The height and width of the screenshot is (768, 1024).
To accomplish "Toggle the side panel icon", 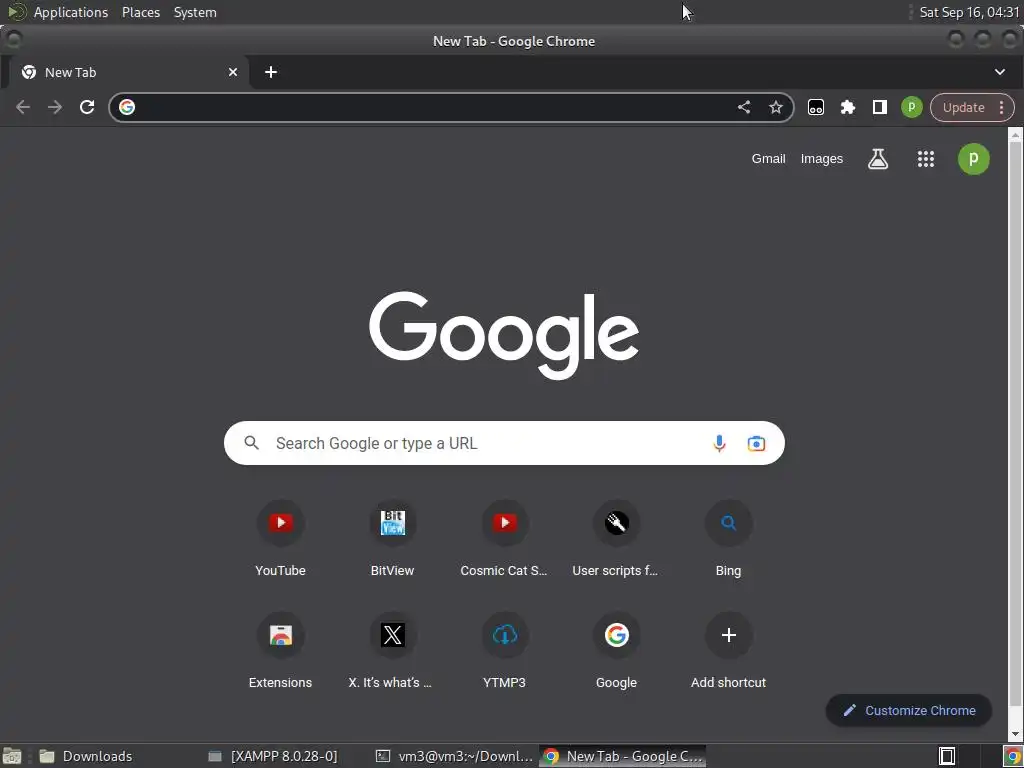I will (x=880, y=107).
